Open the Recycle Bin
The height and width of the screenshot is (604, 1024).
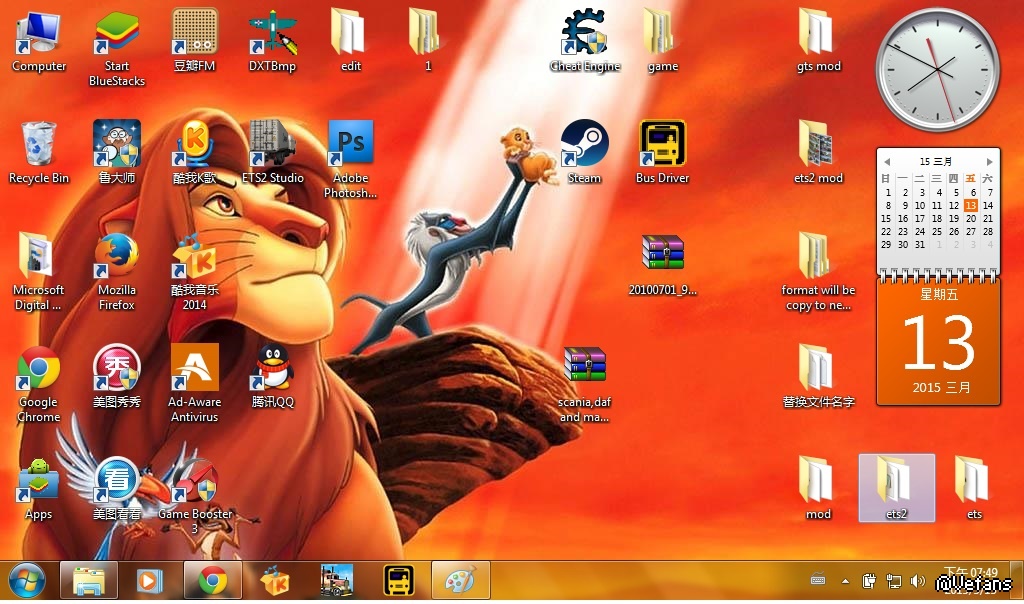click(x=39, y=153)
